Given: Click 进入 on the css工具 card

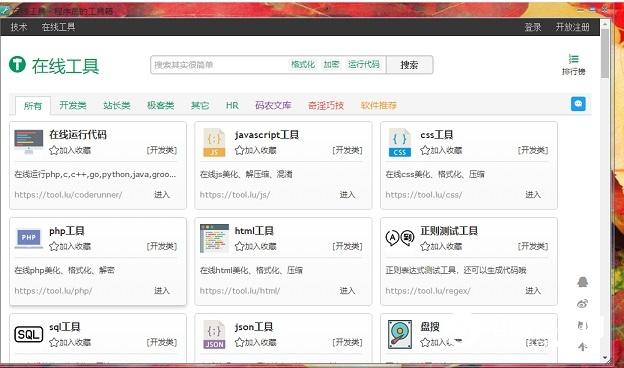Looking at the screenshot, I should [533, 195].
